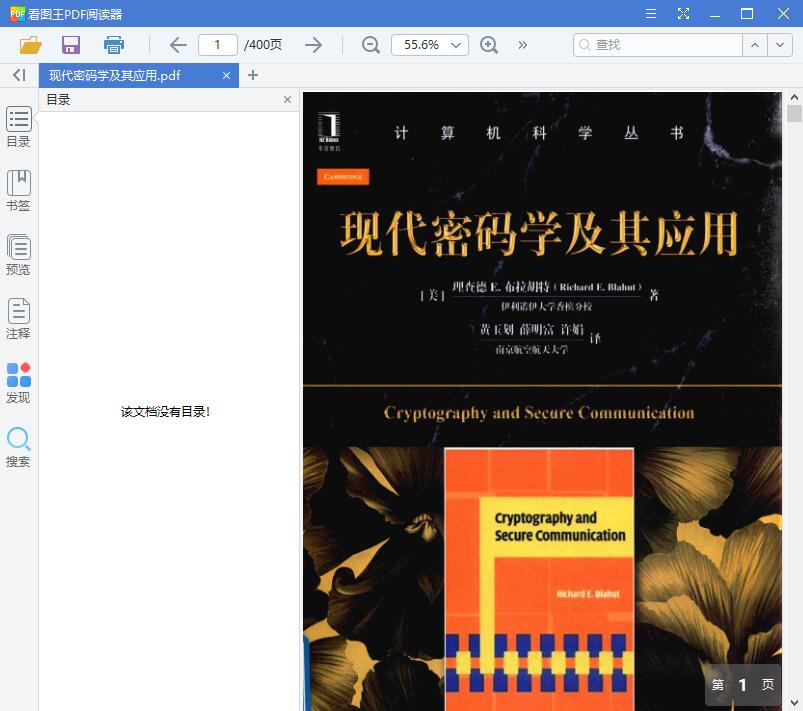This screenshot has height=711, width=803.
Task: Select the 现代密码学及其应用.pdf tab
Action: [115, 76]
